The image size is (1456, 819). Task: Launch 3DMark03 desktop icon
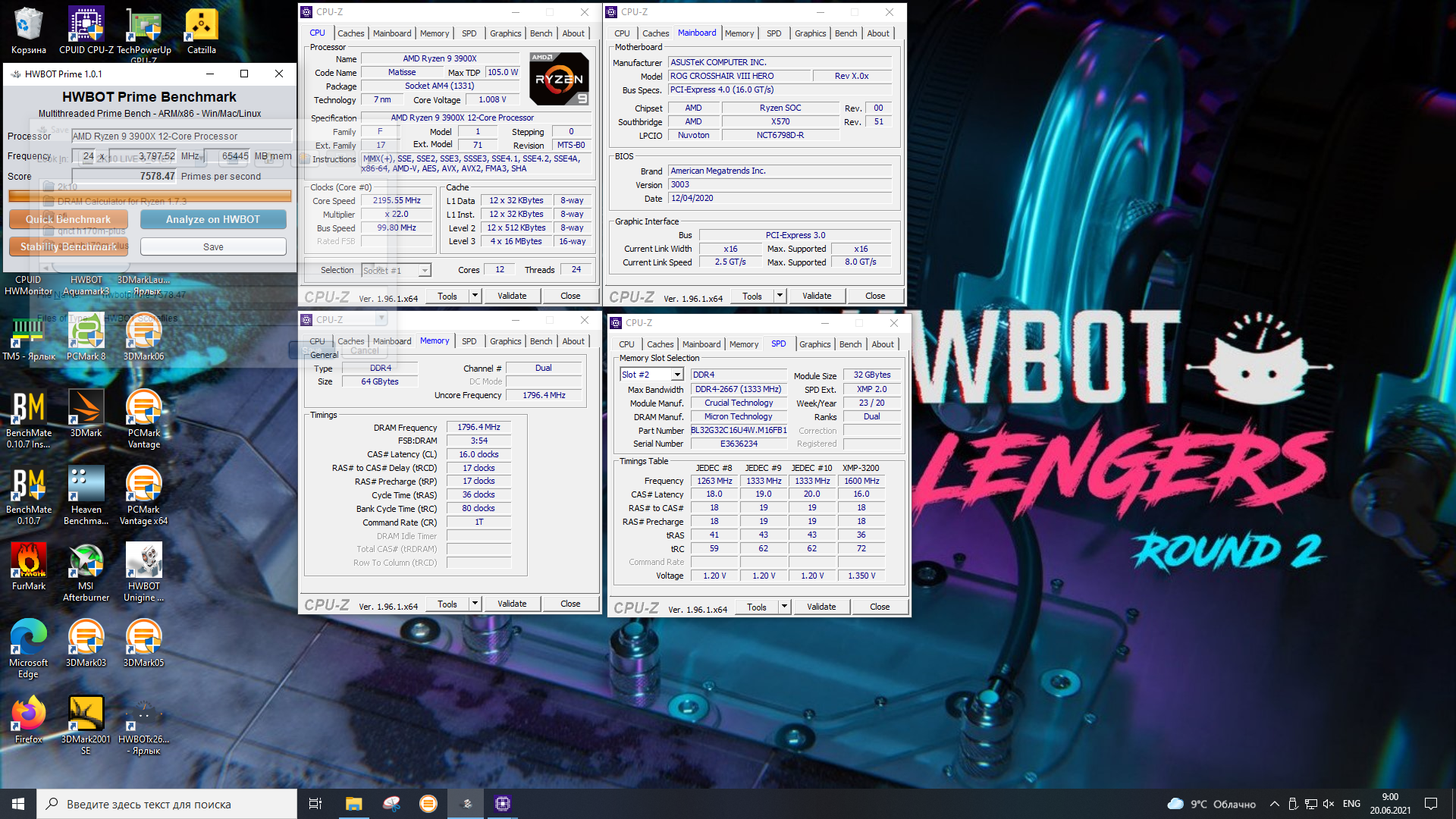[86, 644]
